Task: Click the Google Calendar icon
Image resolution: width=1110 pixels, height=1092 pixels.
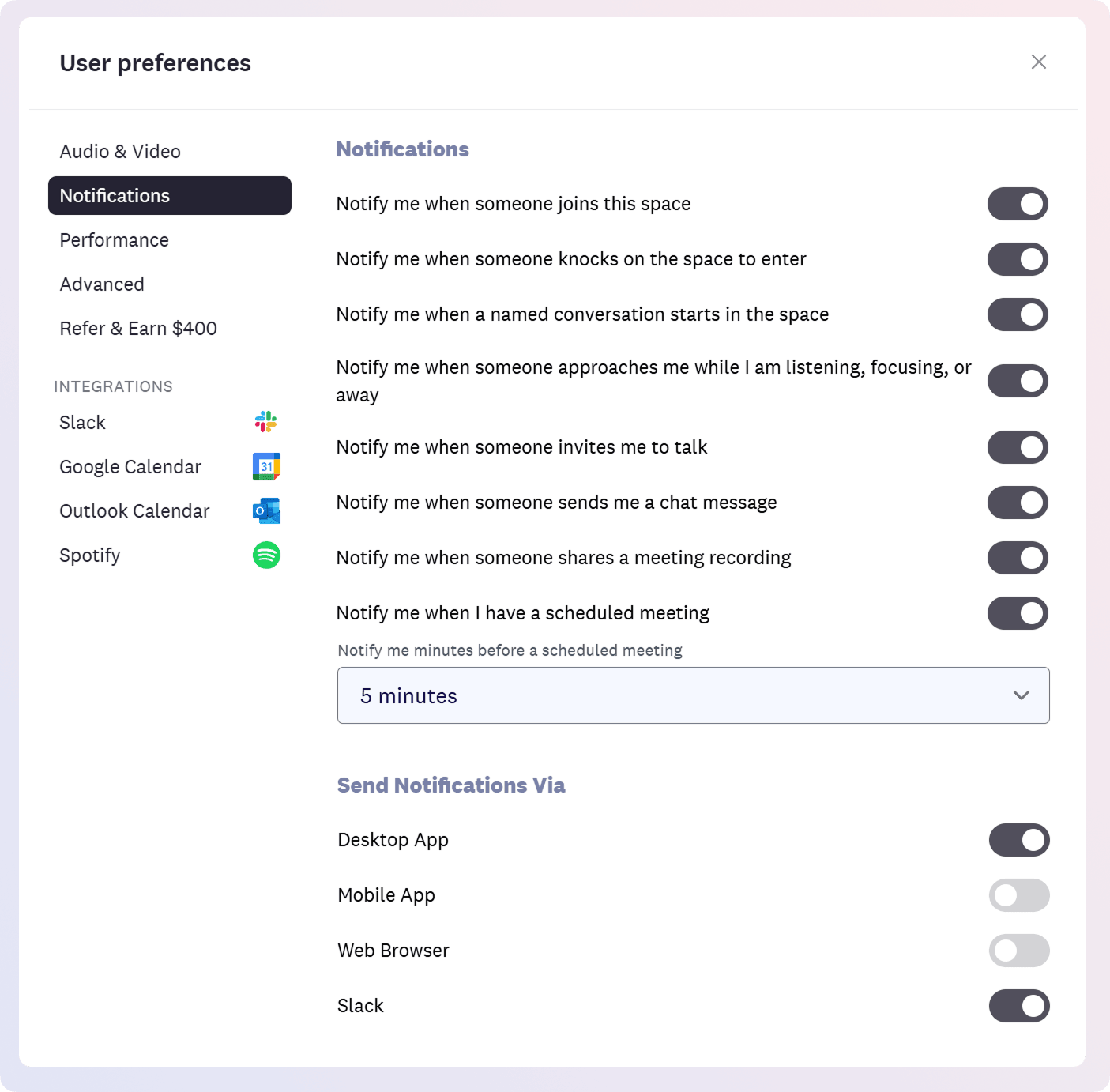Action: click(266, 467)
